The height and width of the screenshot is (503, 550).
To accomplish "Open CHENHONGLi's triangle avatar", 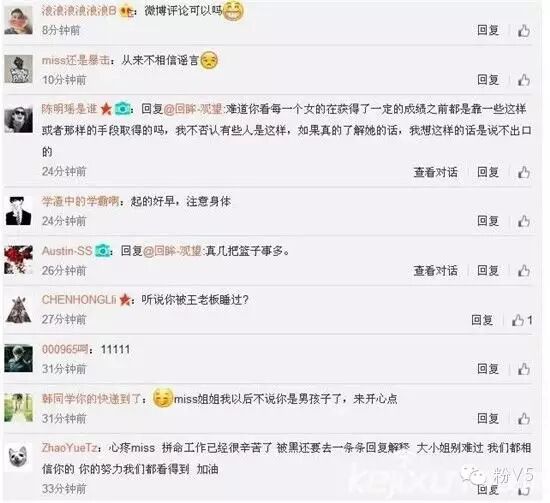I will pos(18,310).
